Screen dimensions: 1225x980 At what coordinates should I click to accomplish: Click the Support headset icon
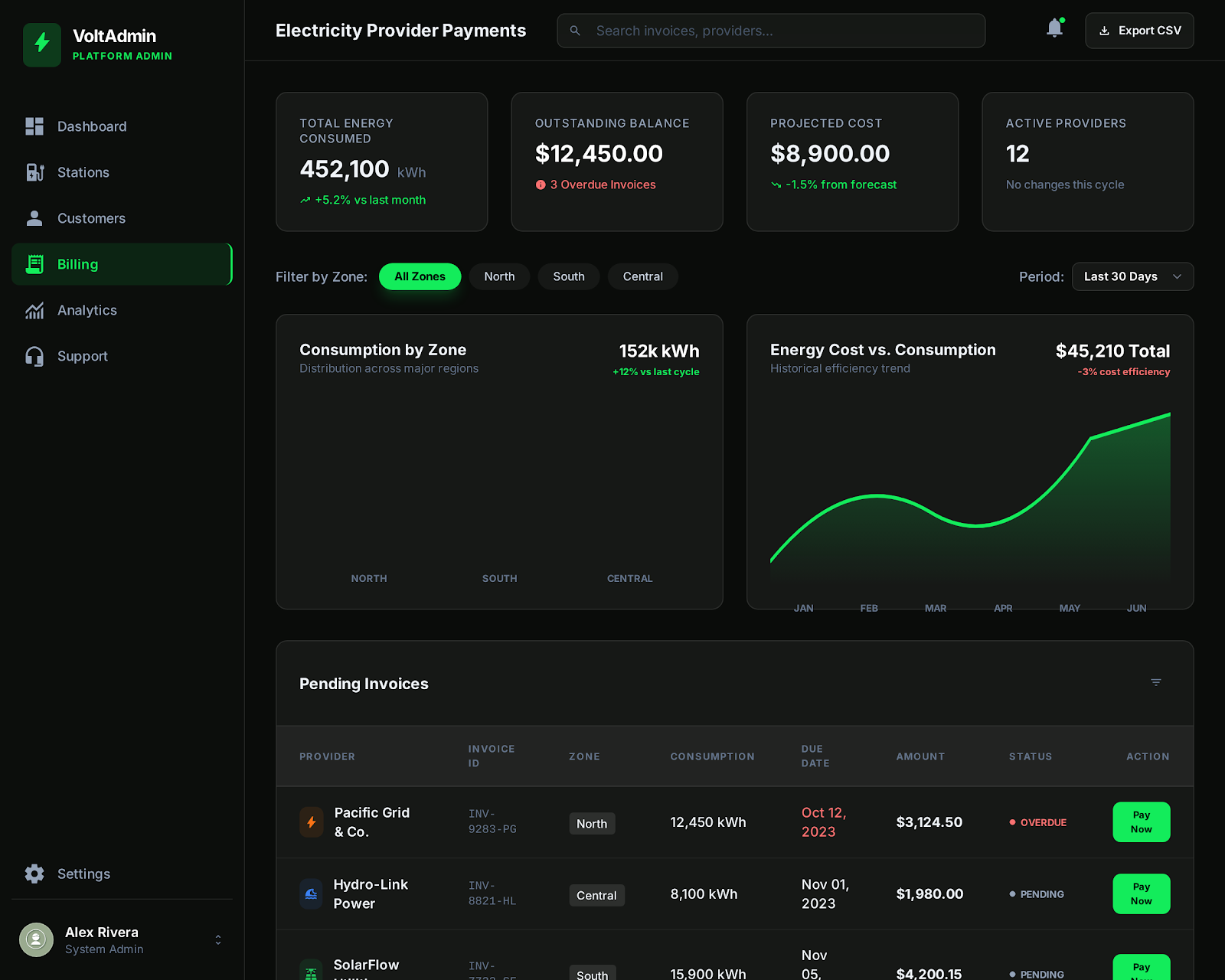click(x=34, y=356)
